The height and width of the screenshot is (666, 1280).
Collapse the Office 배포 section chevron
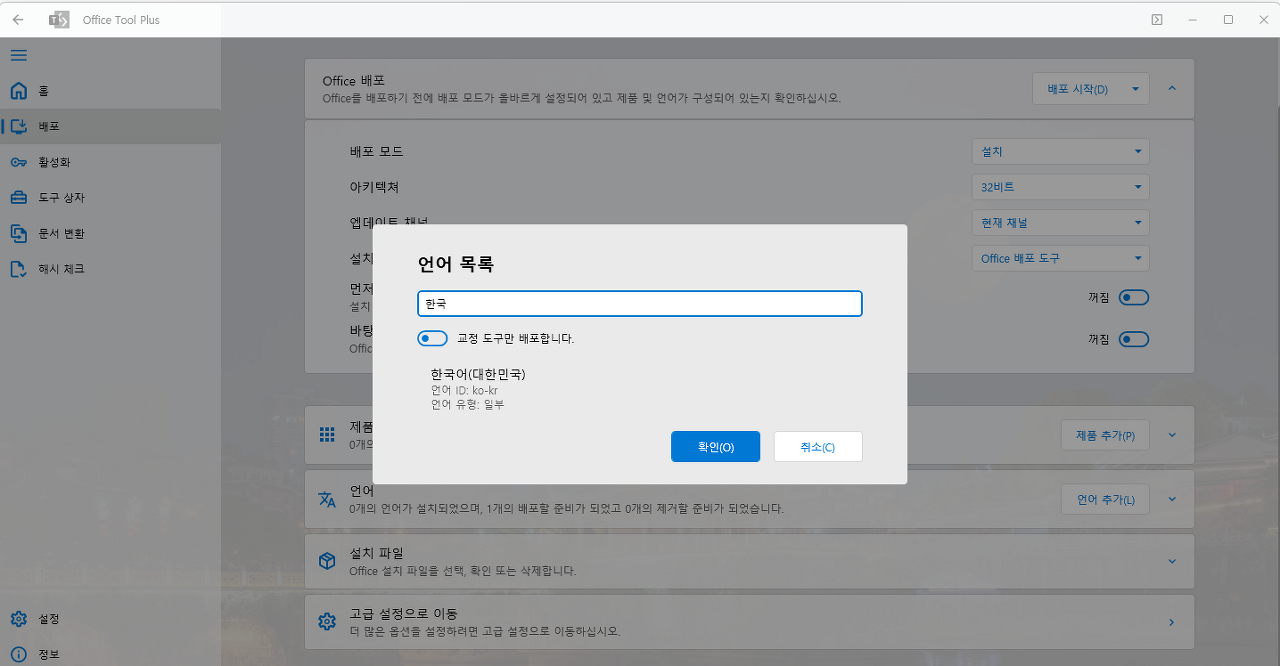pyautogui.click(x=1172, y=88)
